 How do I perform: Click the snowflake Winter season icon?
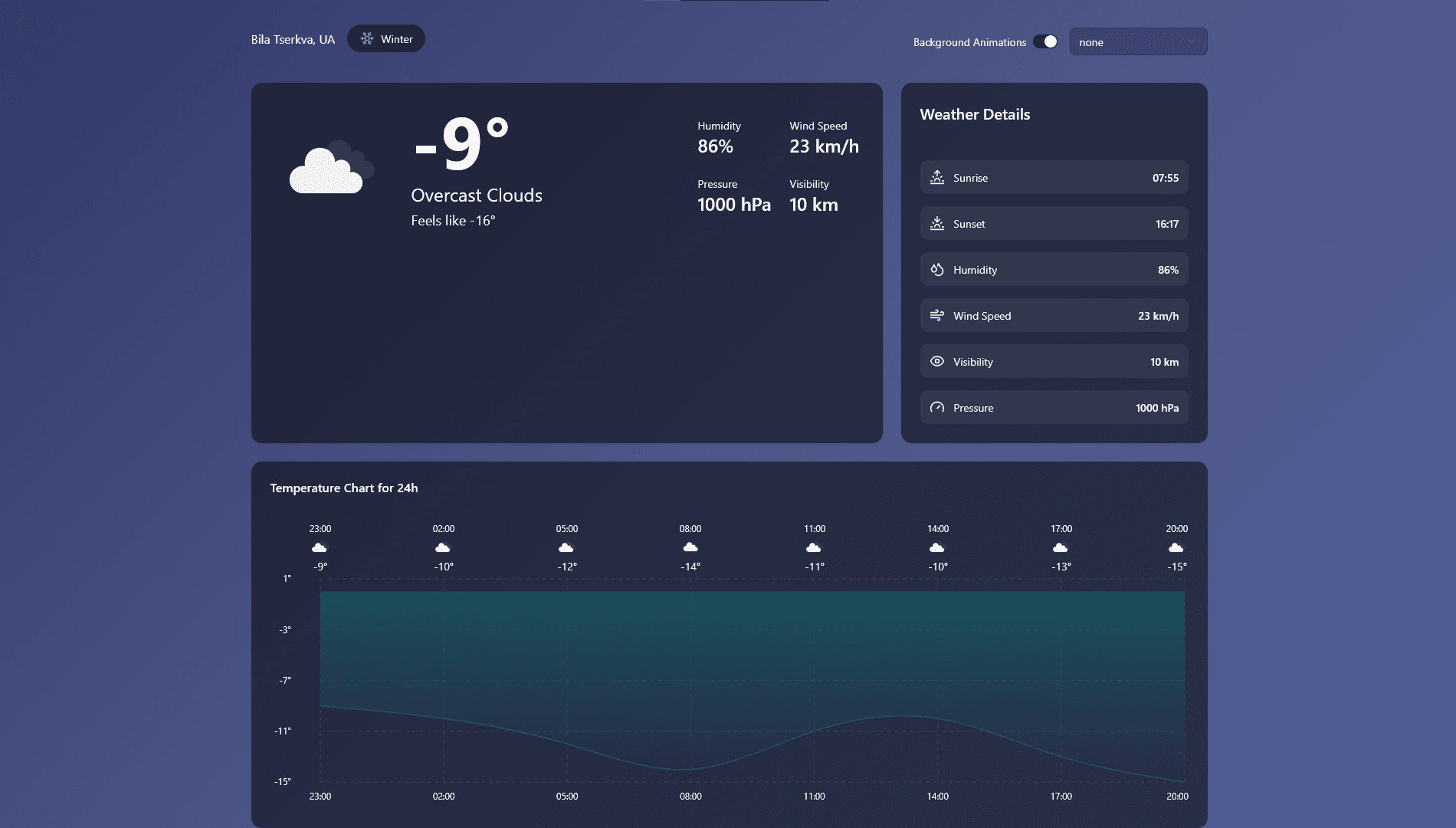coord(368,38)
